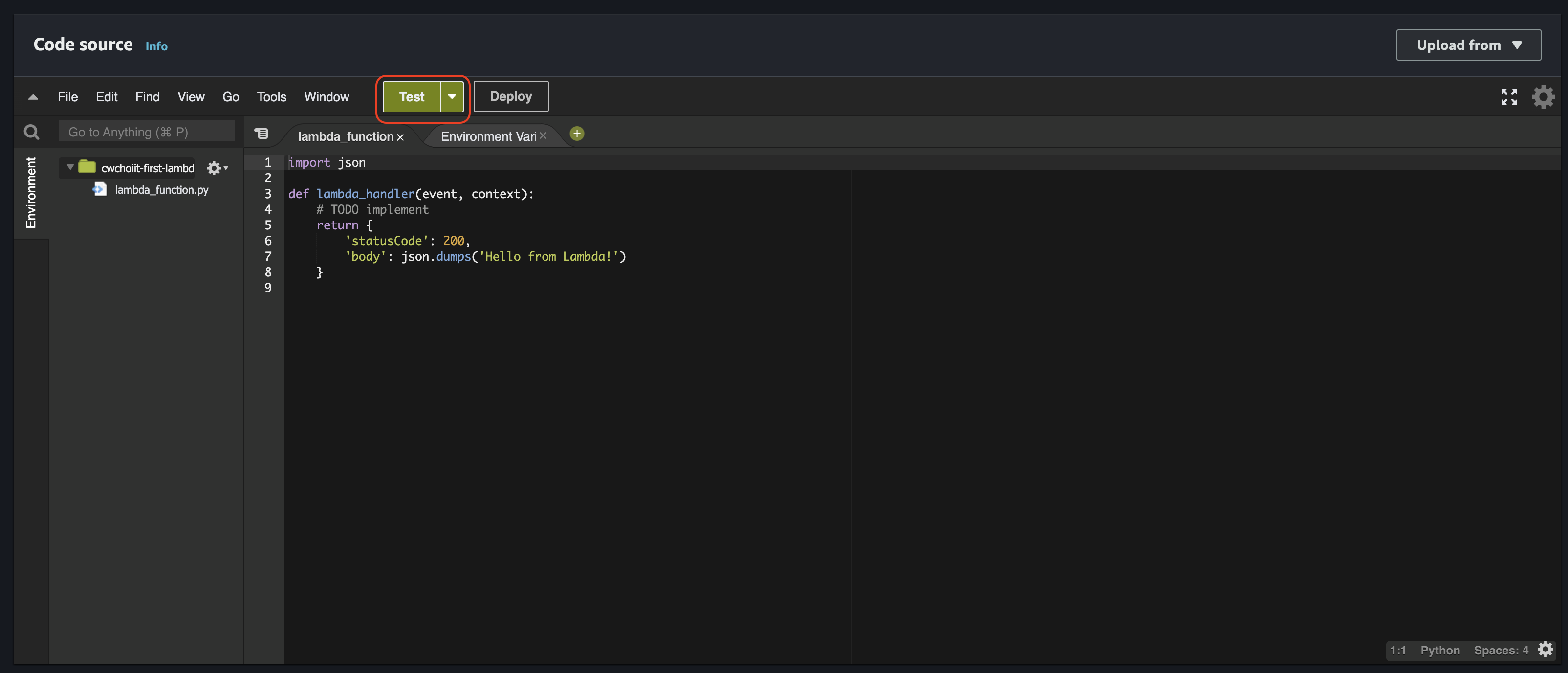Open editor preferences gear icon
Screen dimensions: 1568x673
(x=1543, y=97)
